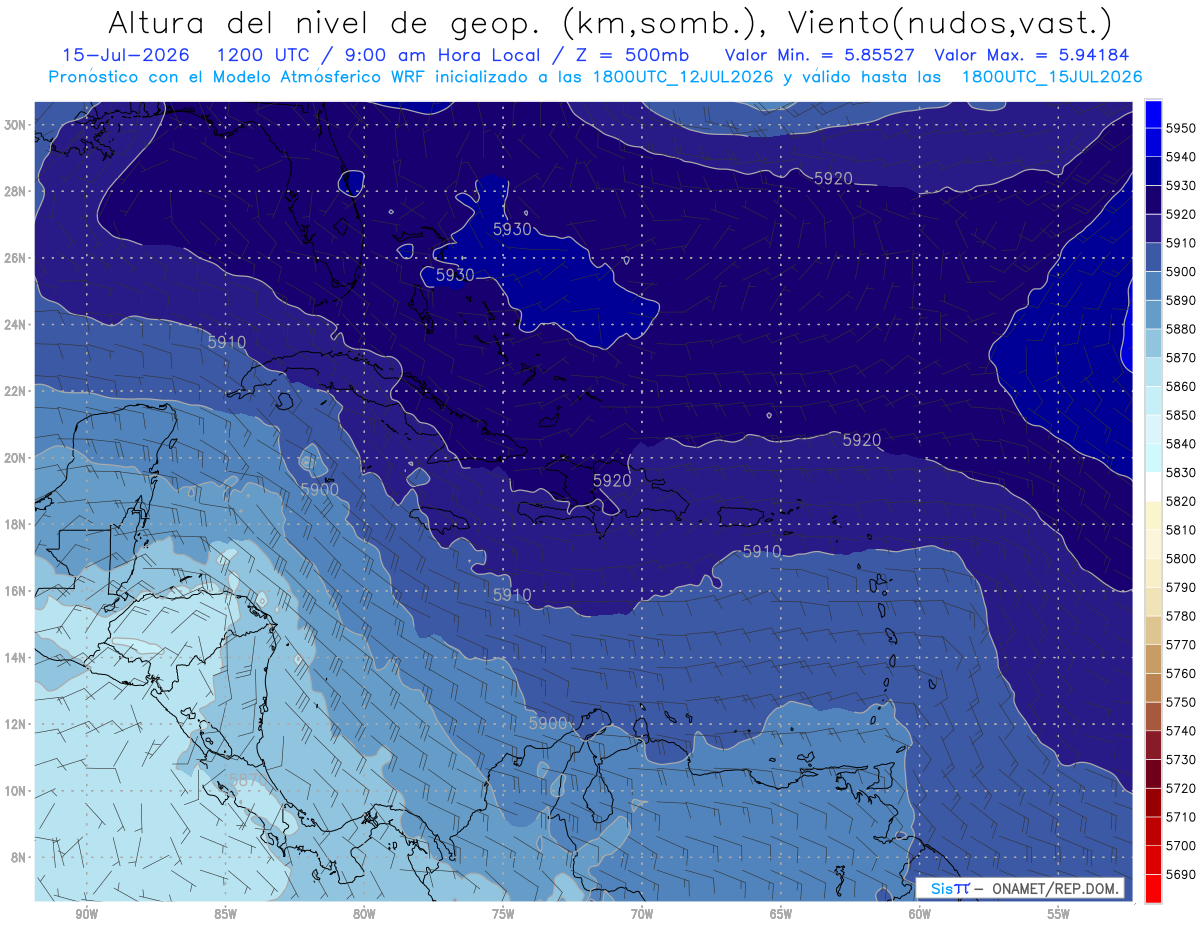Image resolution: width=1200 pixels, height=927 pixels.
Task: Click the '5910' contour label near 24N Gulf
Action: pyautogui.click(x=227, y=342)
